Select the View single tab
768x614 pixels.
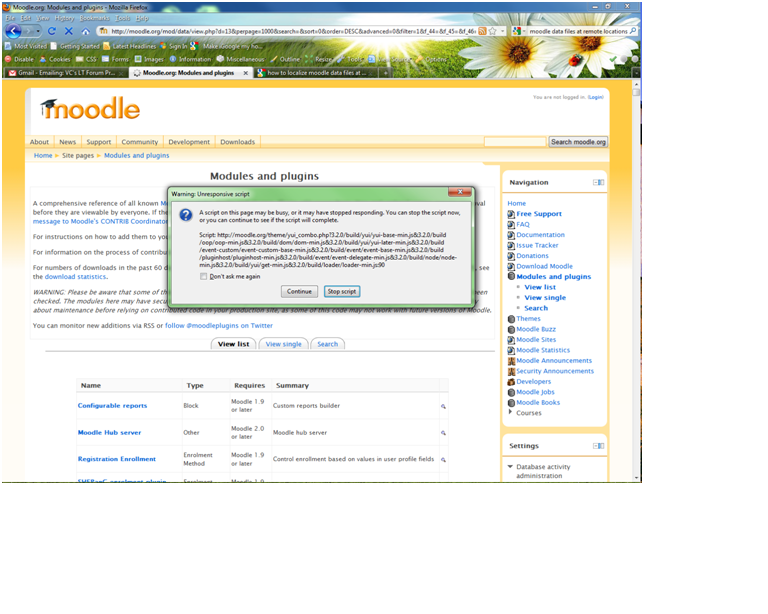point(284,344)
